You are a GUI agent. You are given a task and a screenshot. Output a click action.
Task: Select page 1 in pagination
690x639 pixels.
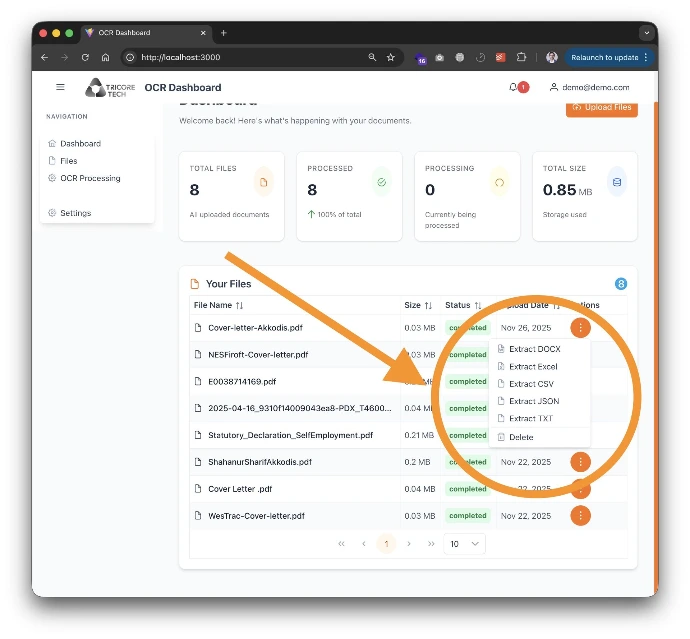pos(386,544)
